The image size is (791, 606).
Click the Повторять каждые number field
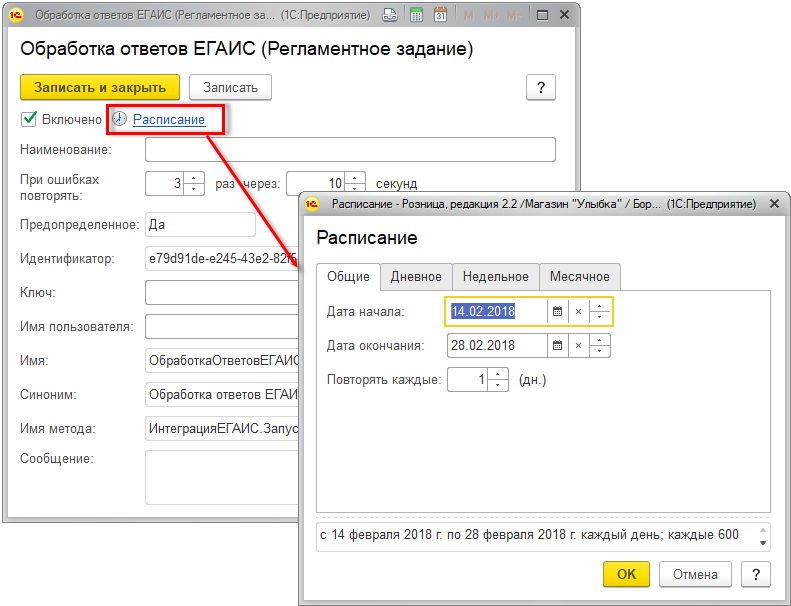coord(468,379)
